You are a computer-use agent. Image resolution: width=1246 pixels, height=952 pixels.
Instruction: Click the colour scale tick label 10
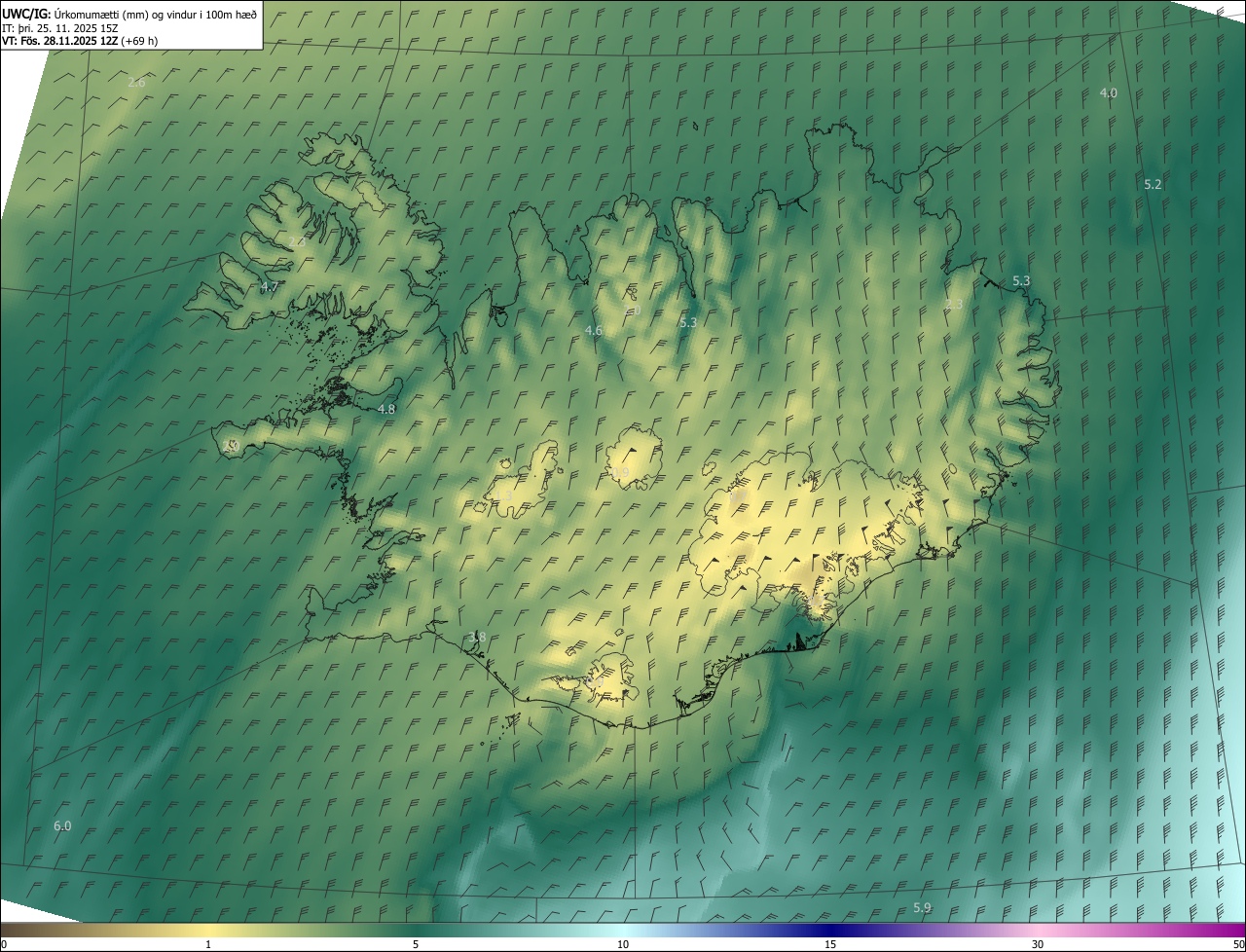pyautogui.click(x=623, y=944)
